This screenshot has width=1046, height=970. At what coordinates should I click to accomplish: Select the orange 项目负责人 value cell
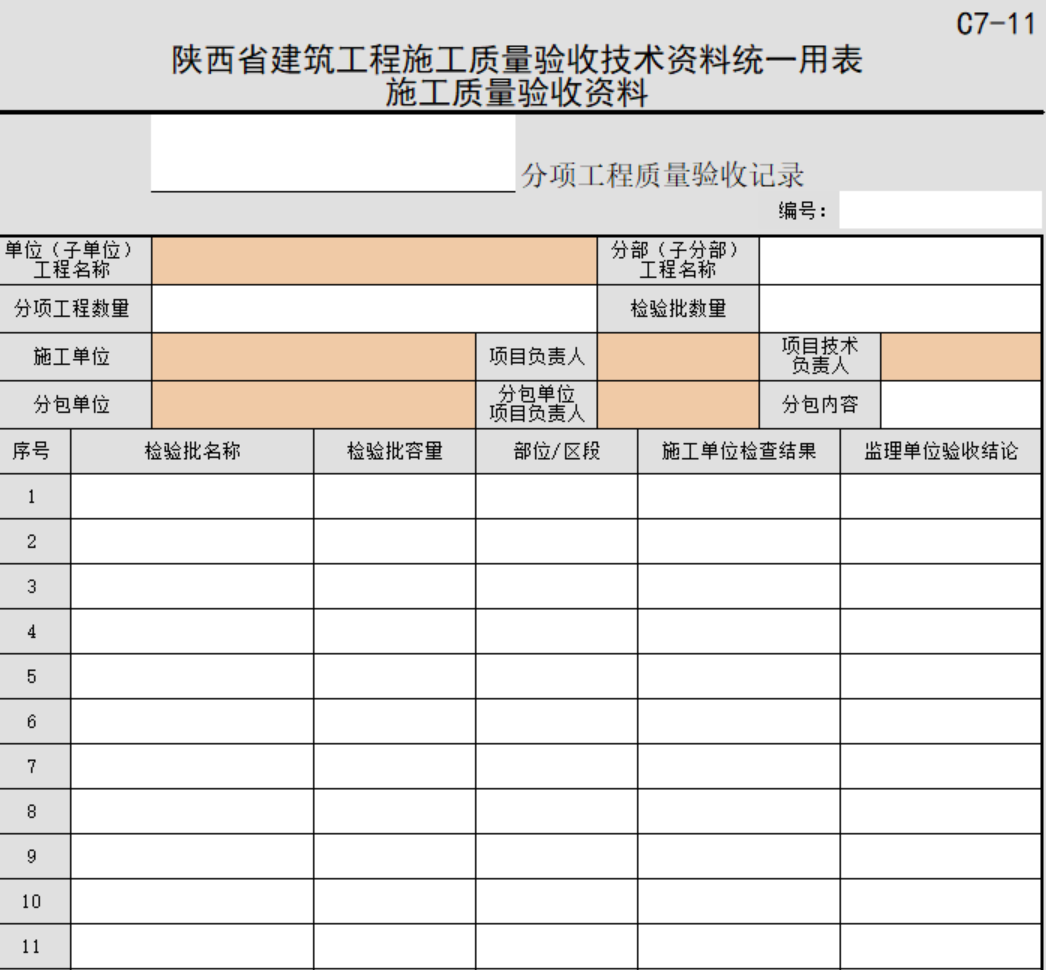pos(678,357)
